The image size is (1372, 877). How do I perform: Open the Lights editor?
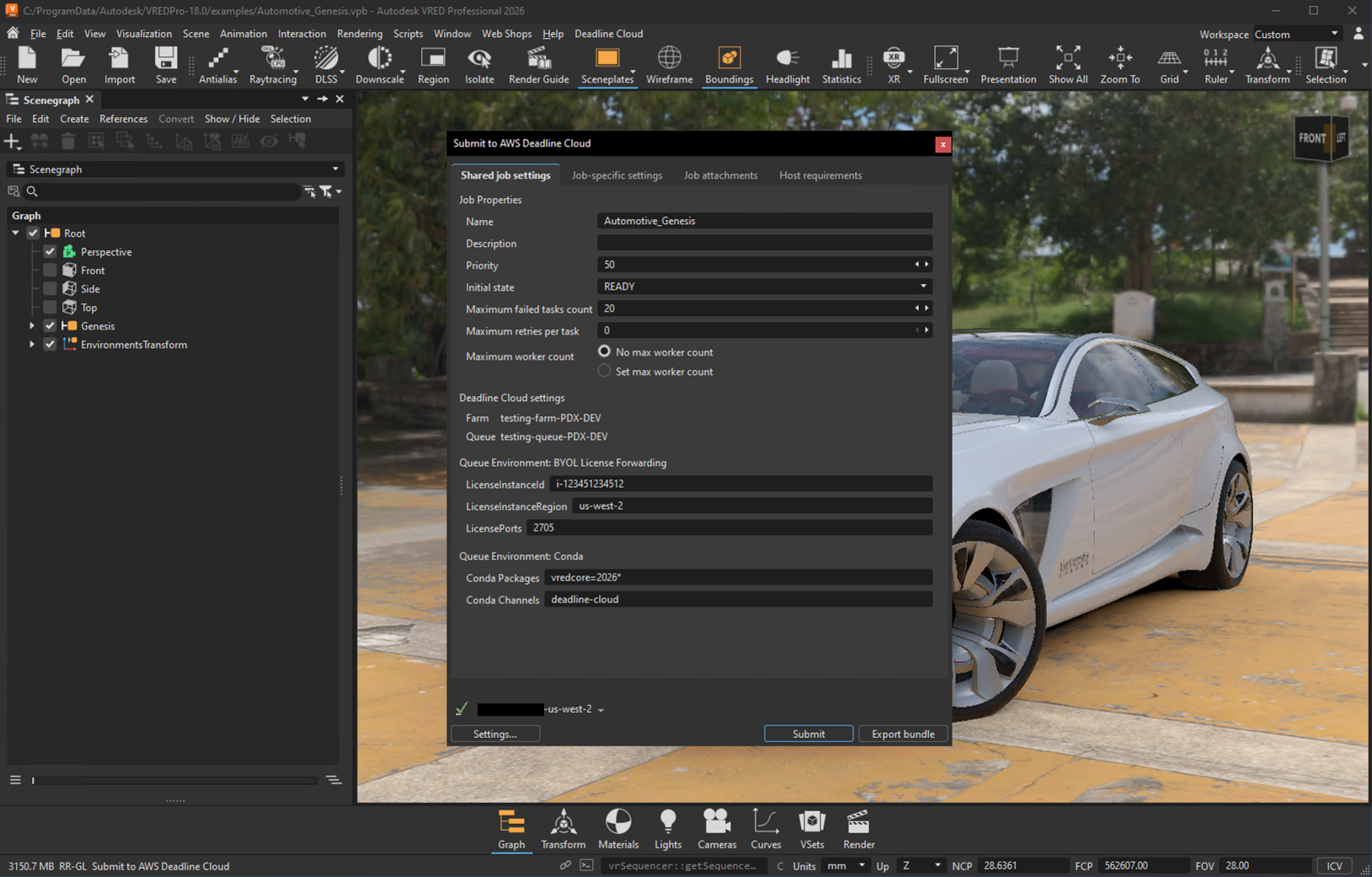click(x=667, y=824)
